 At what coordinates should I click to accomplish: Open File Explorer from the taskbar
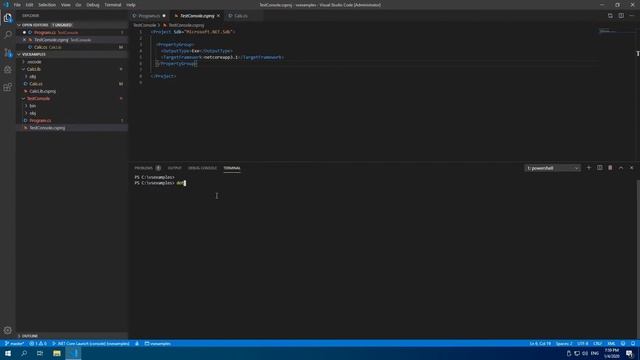coord(57,353)
